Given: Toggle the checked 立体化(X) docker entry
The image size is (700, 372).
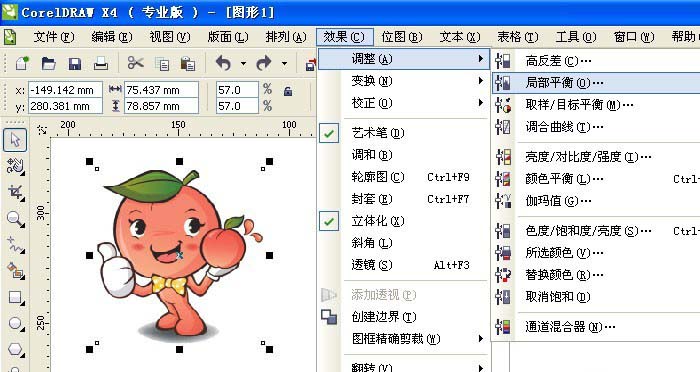Looking at the screenshot, I should pos(404,221).
